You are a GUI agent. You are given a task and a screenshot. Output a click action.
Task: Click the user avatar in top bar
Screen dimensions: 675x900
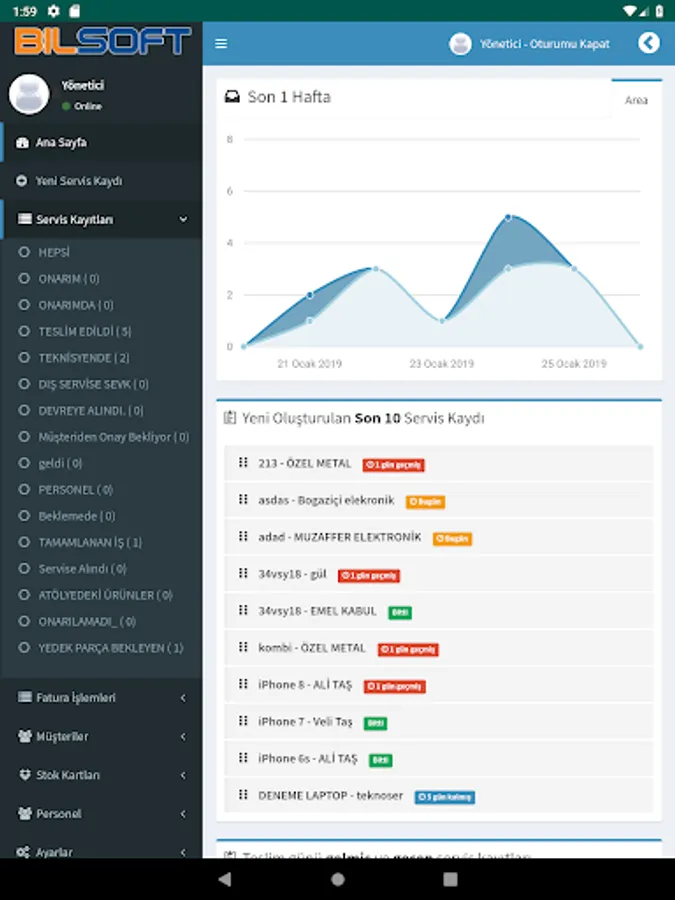(x=460, y=44)
